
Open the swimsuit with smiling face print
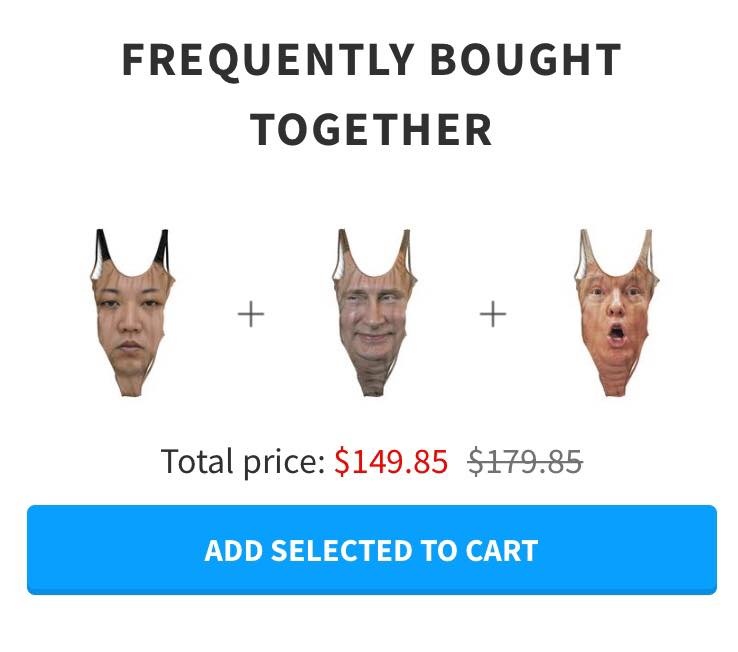tap(375, 313)
